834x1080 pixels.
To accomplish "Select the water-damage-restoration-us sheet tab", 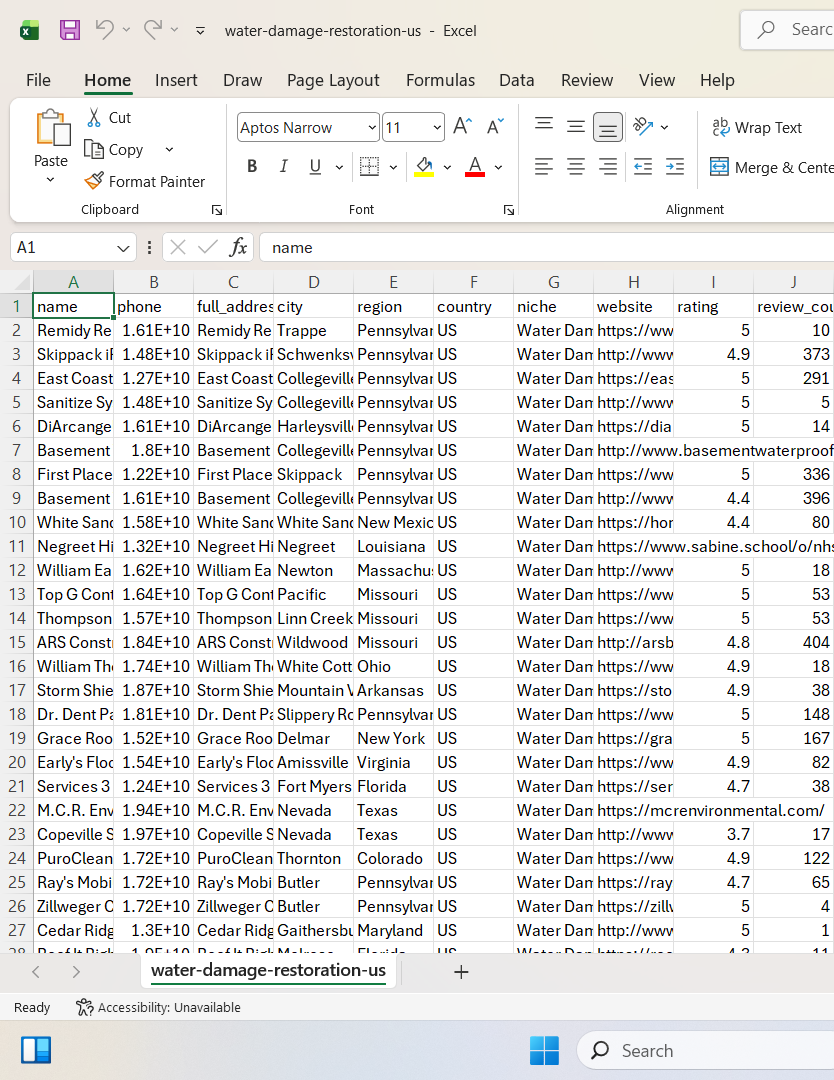I will [x=269, y=971].
